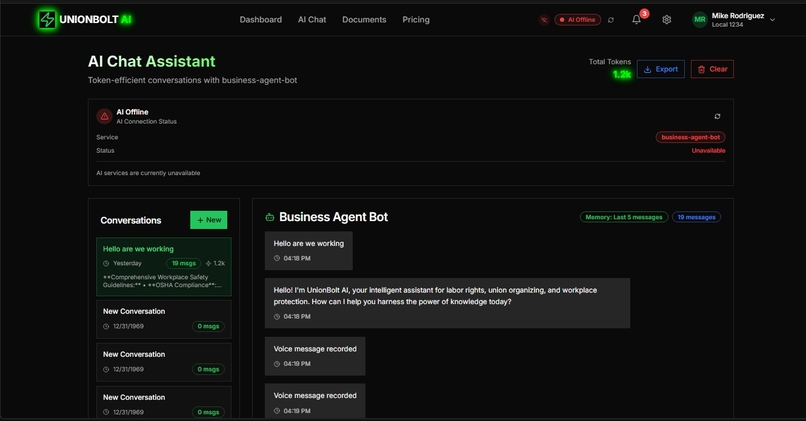Viewport: 806px width, 421px height.
Task: Open the settings gear icon
Action: [x=667, y=20]
